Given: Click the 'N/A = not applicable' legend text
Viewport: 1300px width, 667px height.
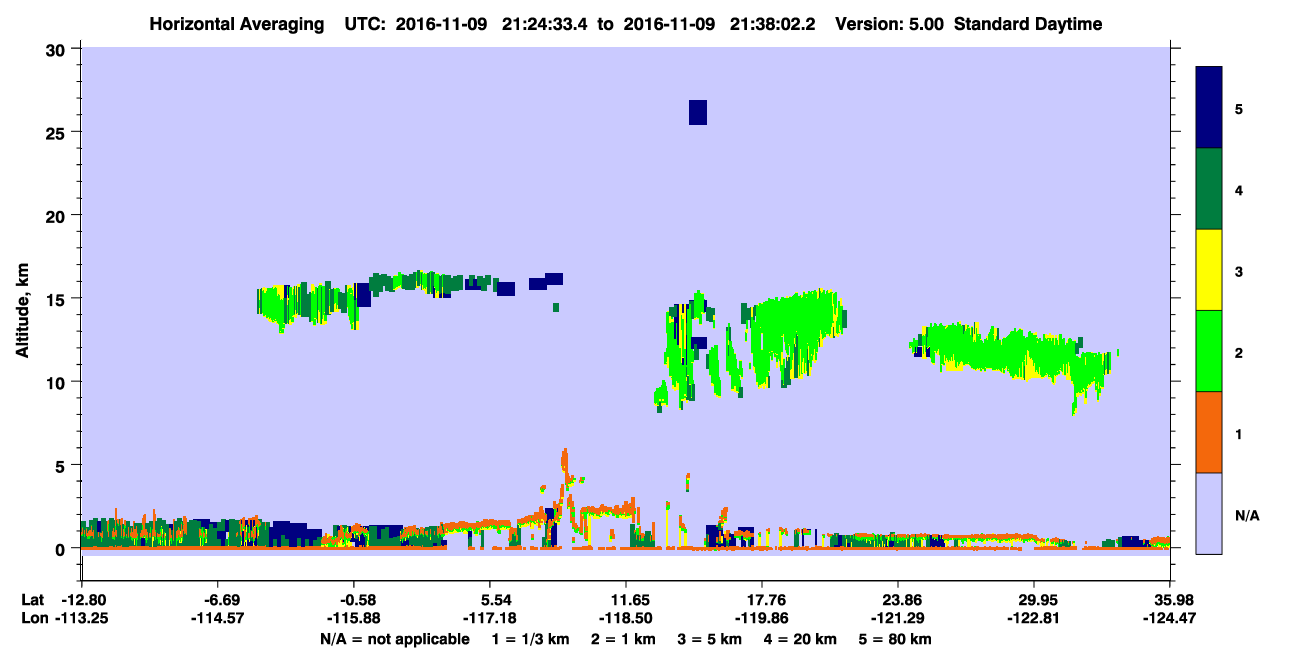Looking at the screenshot, I should [x=394, y=639].
